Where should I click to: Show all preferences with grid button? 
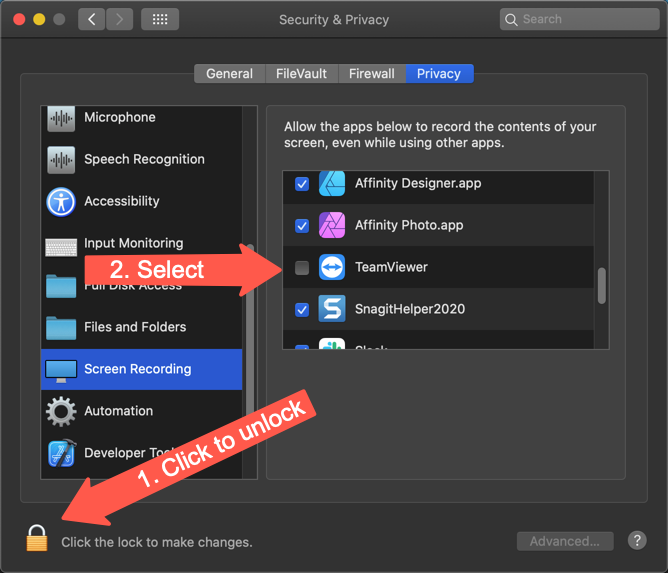coord(160,19)
